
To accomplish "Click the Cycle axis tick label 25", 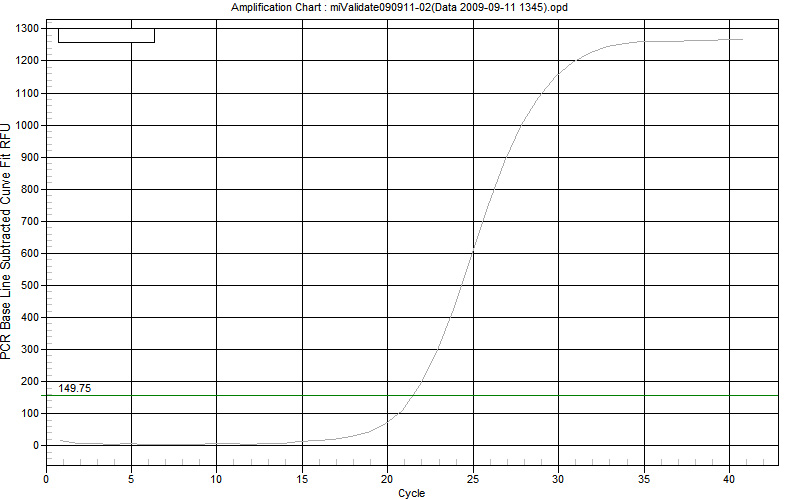I will point(473,479).
